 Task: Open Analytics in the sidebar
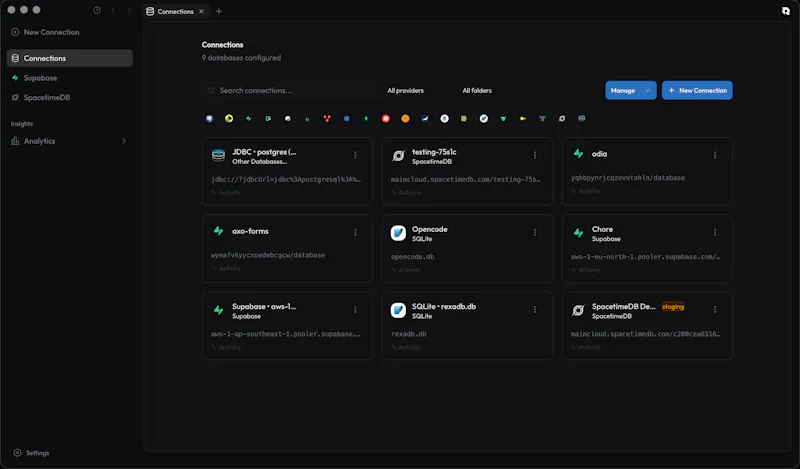click(69, 141)
